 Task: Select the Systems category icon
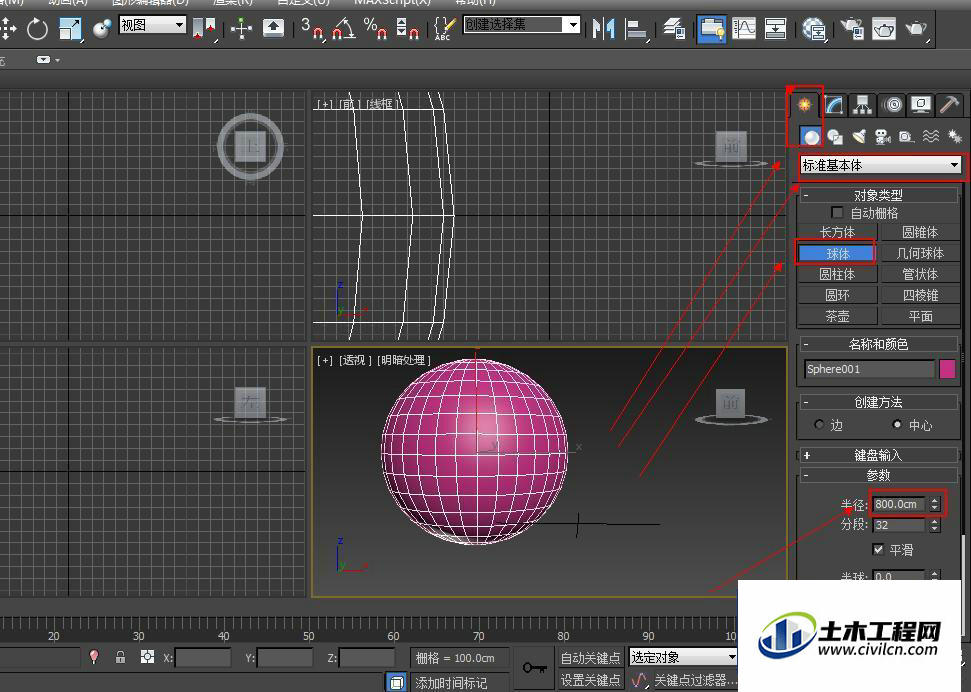pos(954,136)
